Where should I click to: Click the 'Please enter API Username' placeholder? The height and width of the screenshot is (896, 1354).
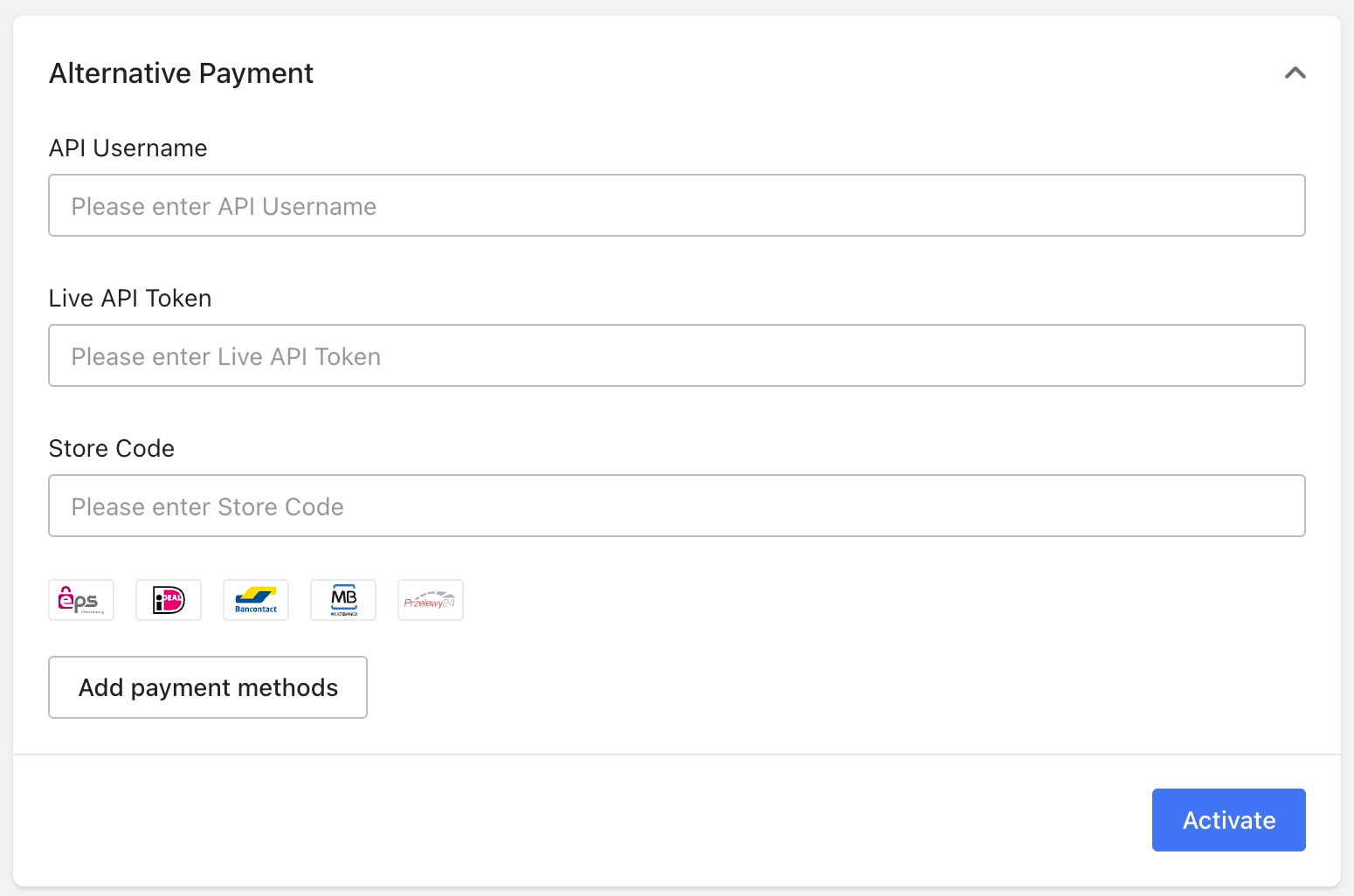(224, 207)
